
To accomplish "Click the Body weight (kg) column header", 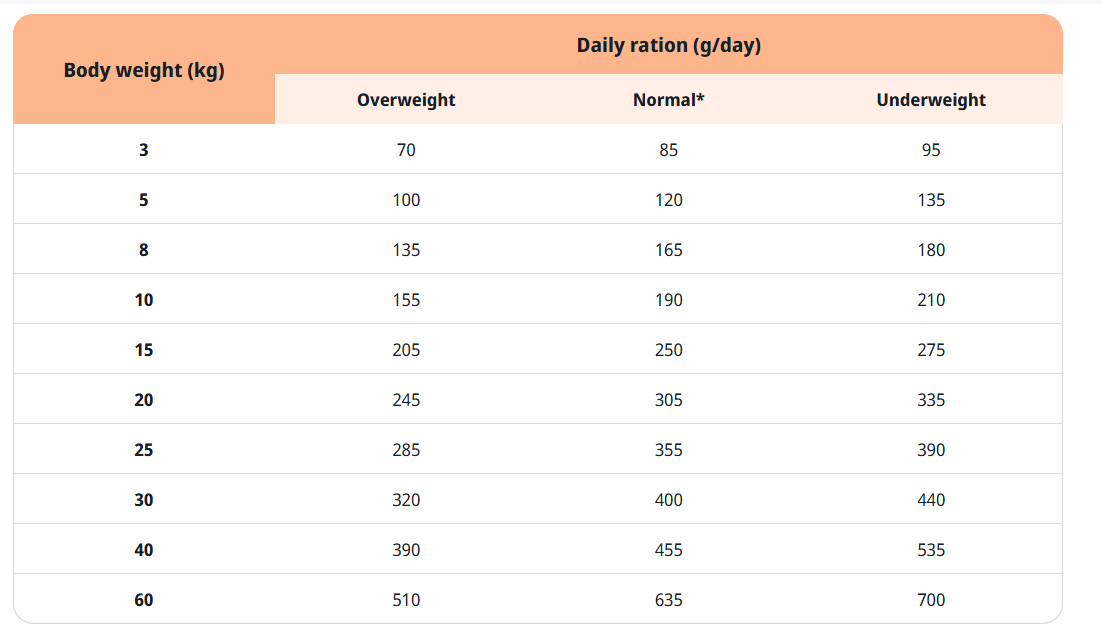I will point(144,71).
